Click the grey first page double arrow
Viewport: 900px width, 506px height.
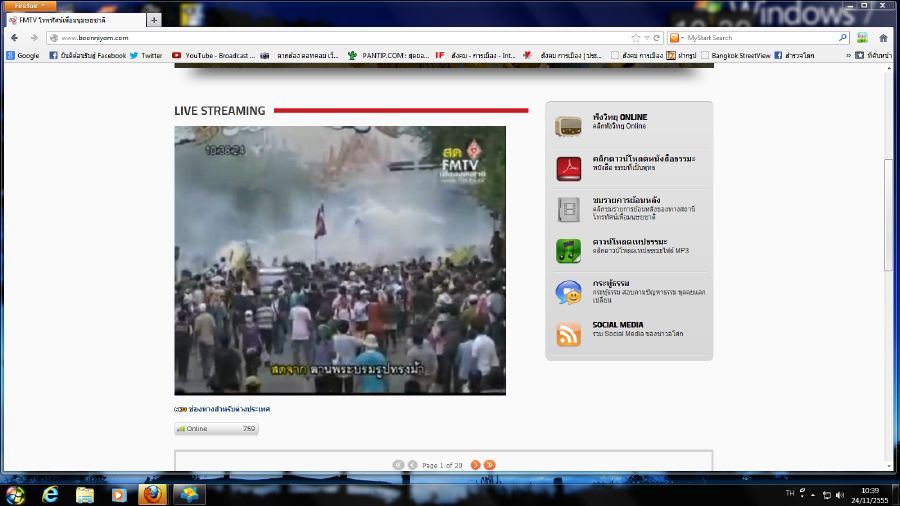(398, 465)
